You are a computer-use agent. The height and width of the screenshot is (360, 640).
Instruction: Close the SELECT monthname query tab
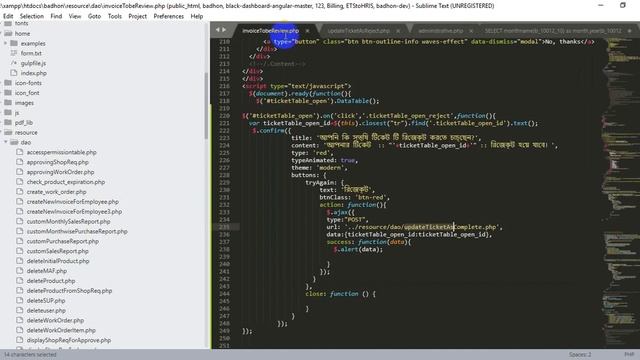click(629, 31)
